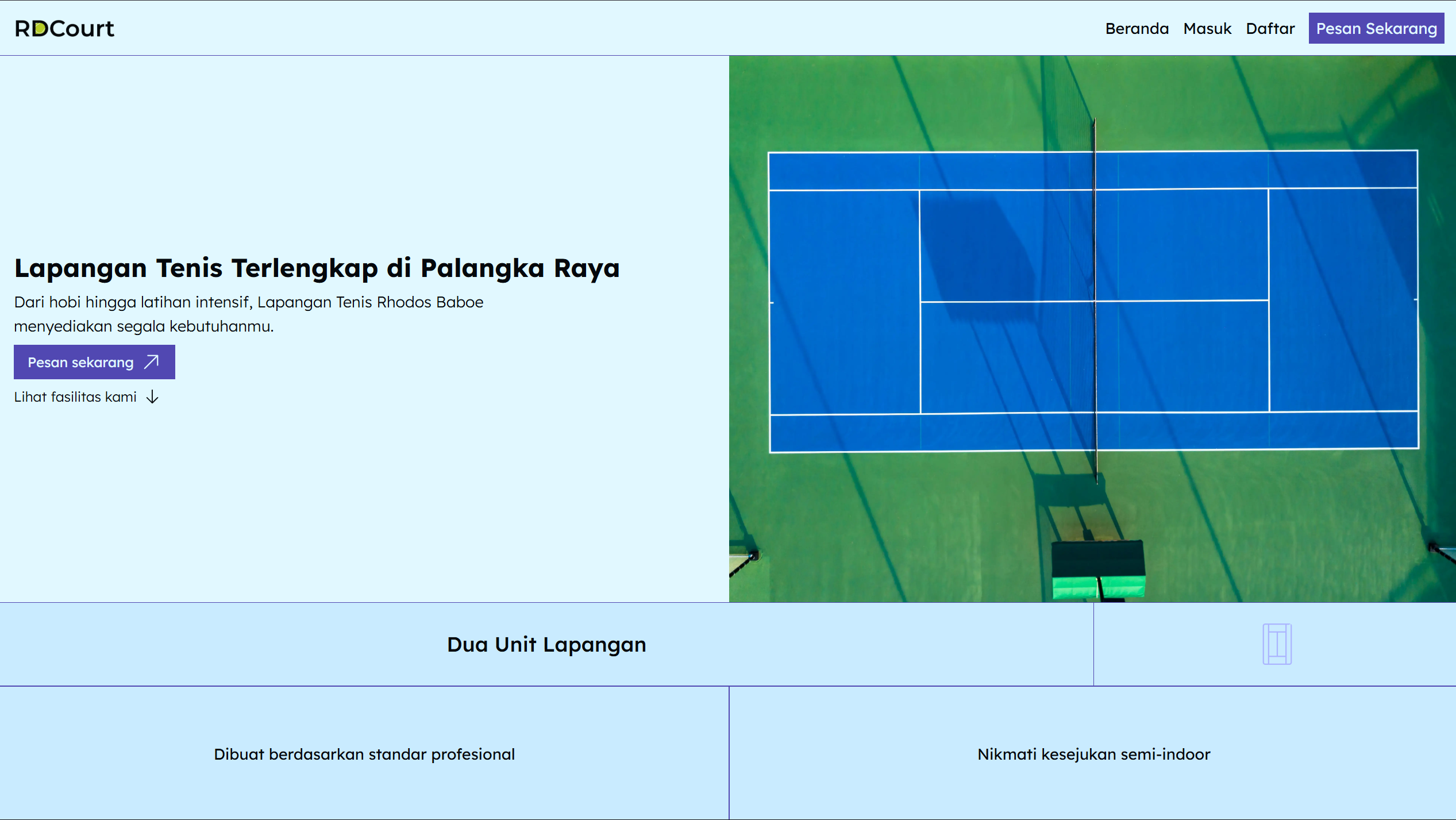Open the Beranda menu item
Screen dimensions: 1456x820
tap(1137, 29)
